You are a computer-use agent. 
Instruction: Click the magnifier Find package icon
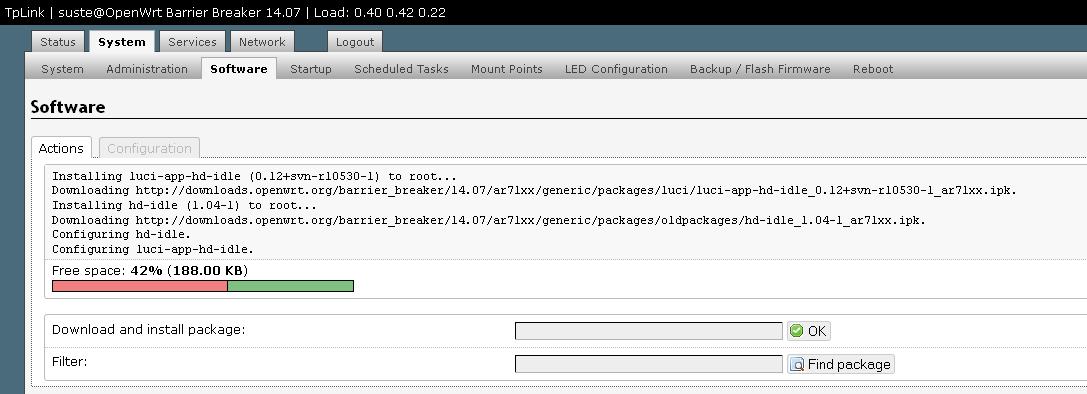(797, 364)
